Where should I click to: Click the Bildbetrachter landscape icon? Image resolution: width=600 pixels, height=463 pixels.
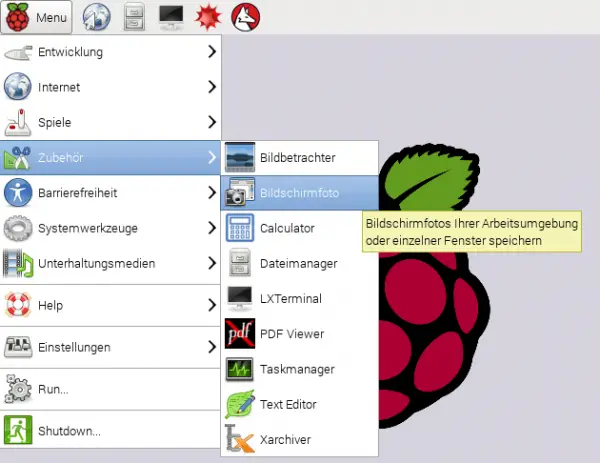(x=240, y=157)
